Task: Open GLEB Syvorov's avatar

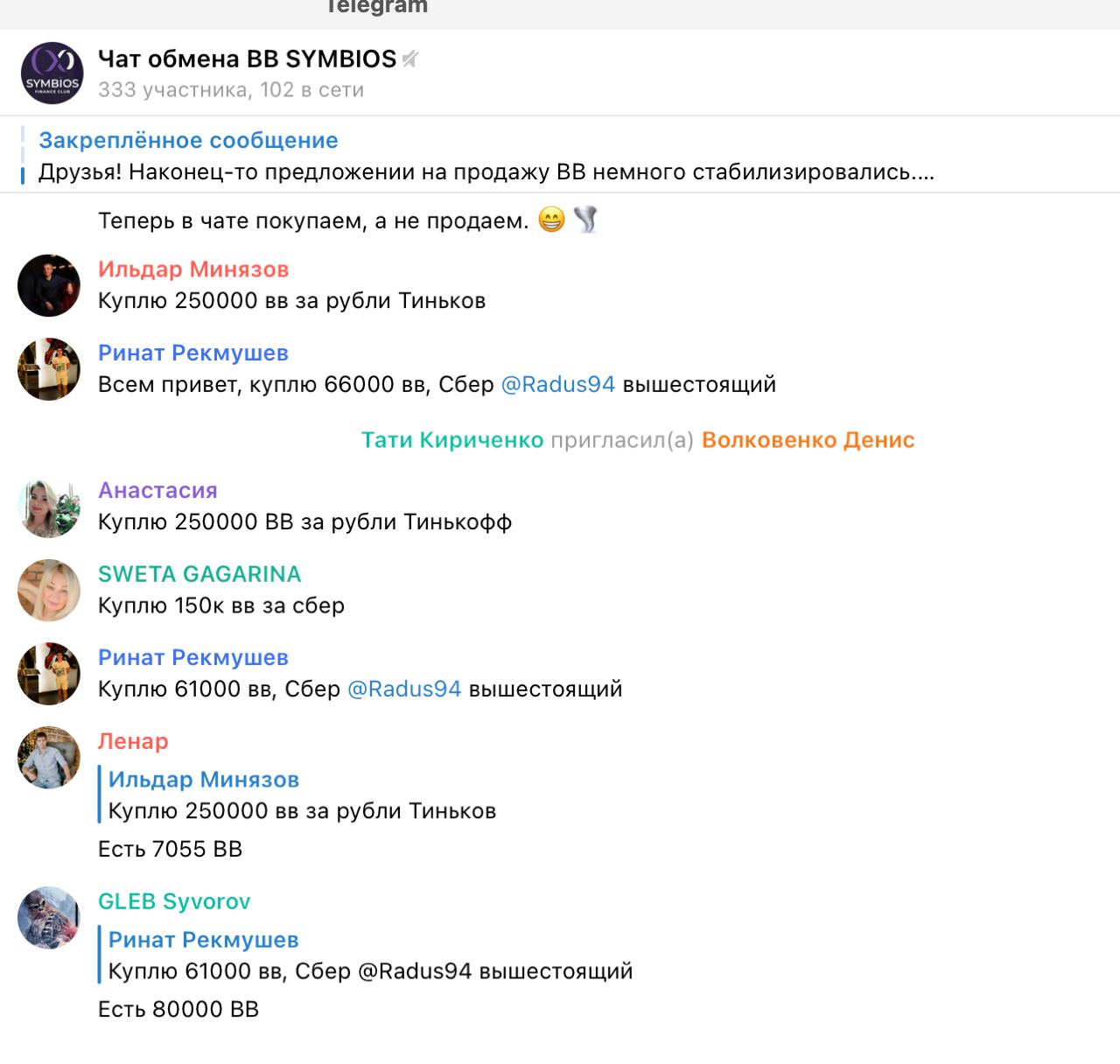Action: [x=49, y=918]
